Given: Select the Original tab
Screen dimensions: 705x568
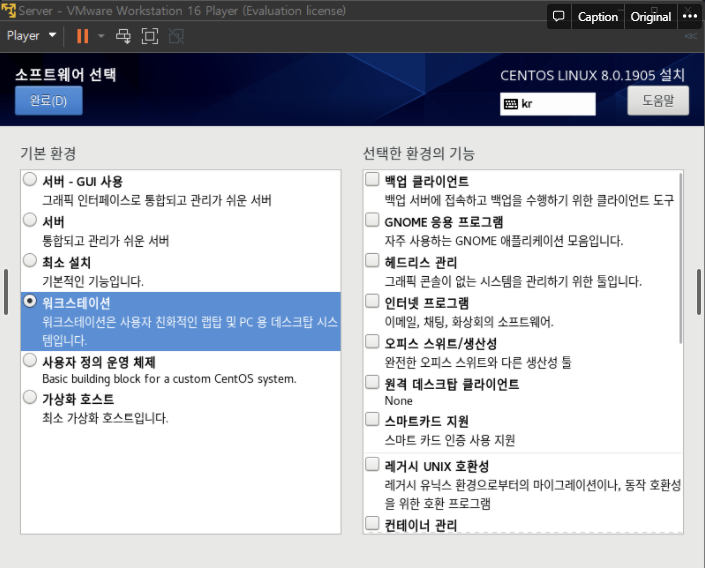Looking at the screenshot, I should click(x=651, y=17).
